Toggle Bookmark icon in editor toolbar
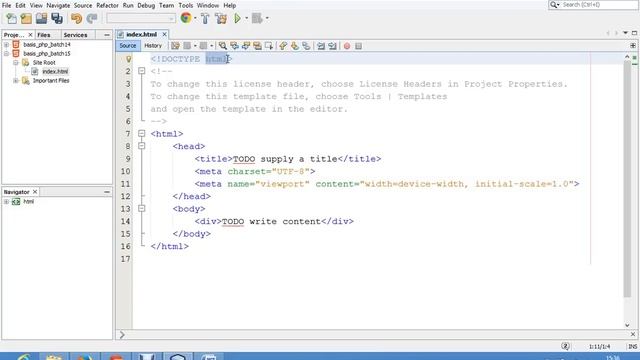The width and height of the screenshot is (640, 360). (x=306, y=46)
